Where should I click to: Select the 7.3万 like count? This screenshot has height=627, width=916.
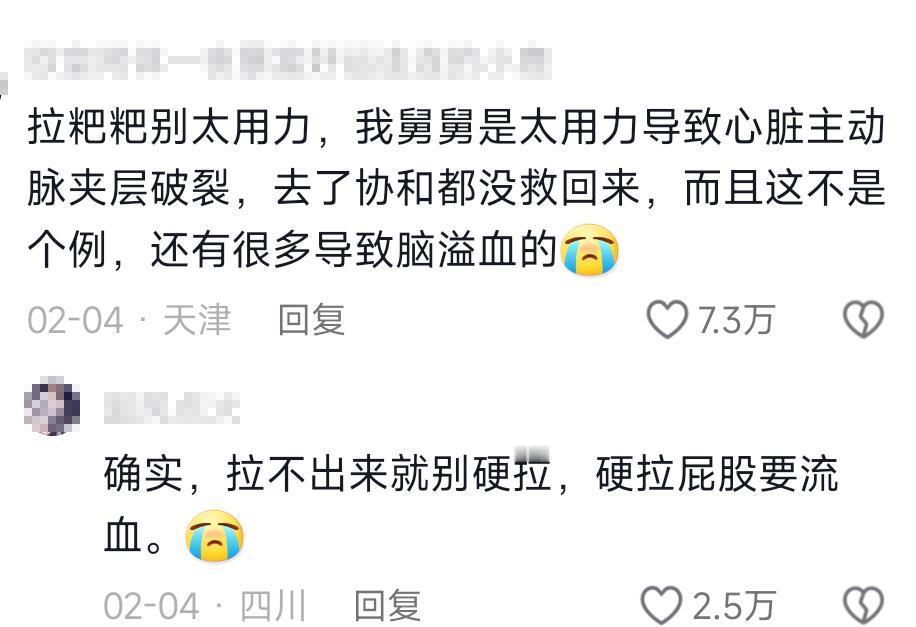point(735,320)
